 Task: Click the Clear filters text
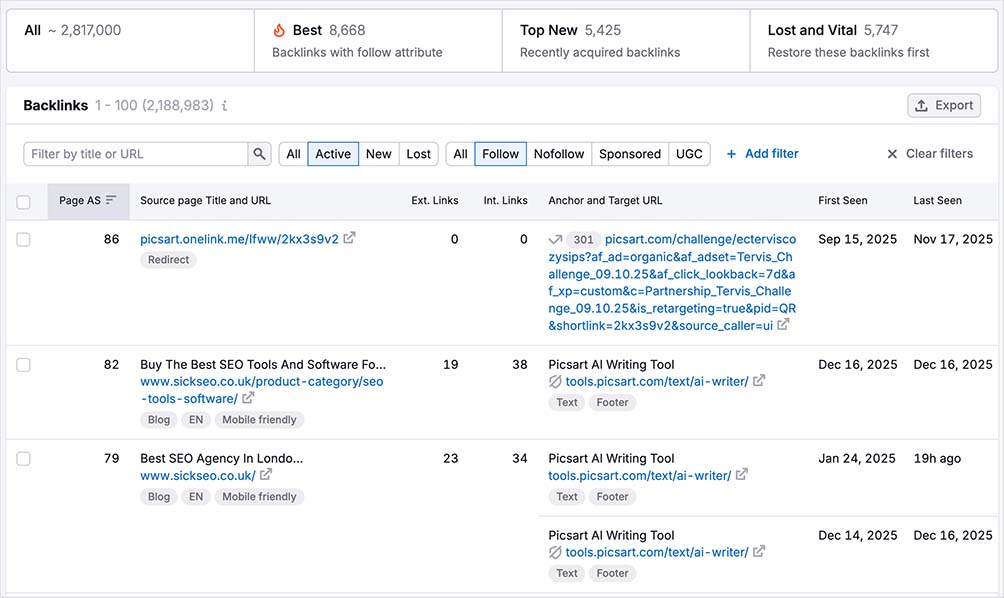coord(939,154)
